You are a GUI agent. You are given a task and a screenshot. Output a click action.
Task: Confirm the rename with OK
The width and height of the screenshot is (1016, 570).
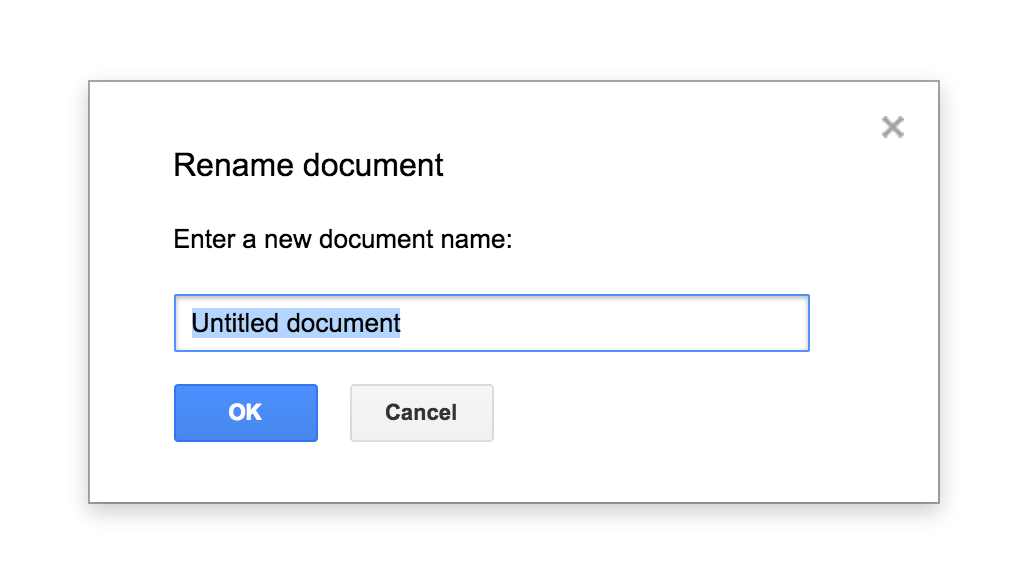(245, 412)
